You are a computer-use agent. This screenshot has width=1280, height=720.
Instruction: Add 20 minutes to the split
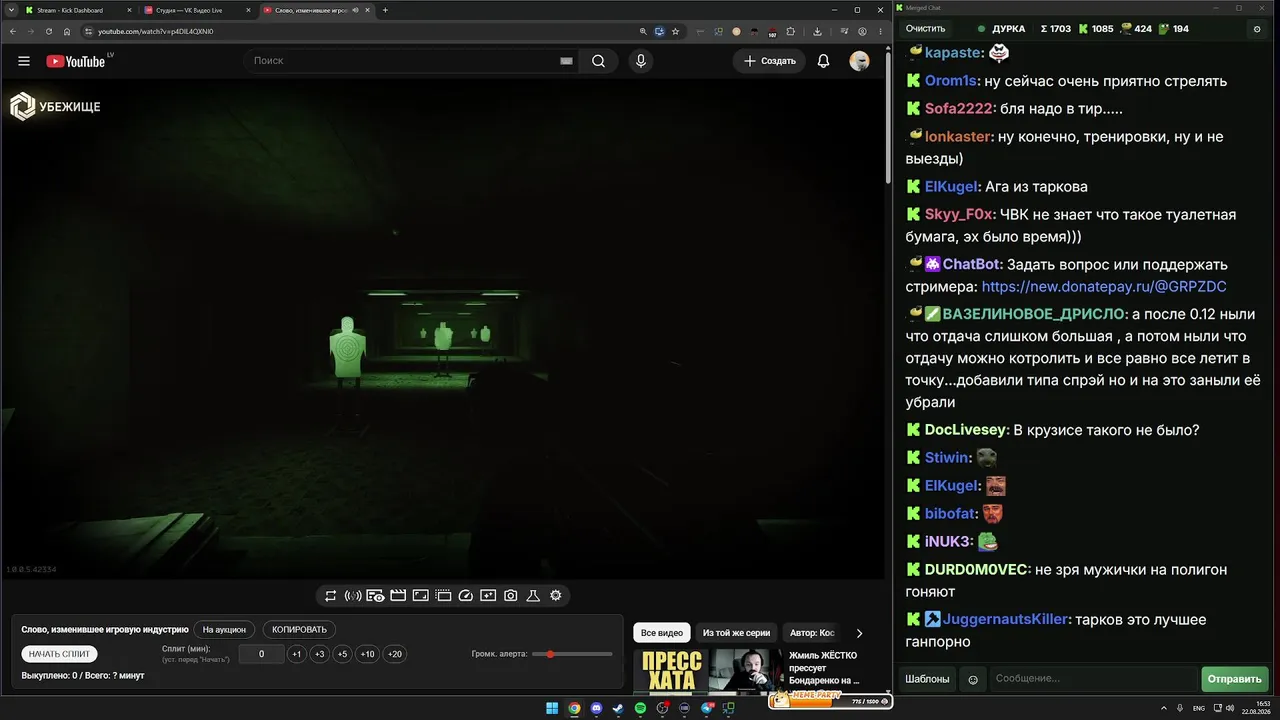pos(395,654)
